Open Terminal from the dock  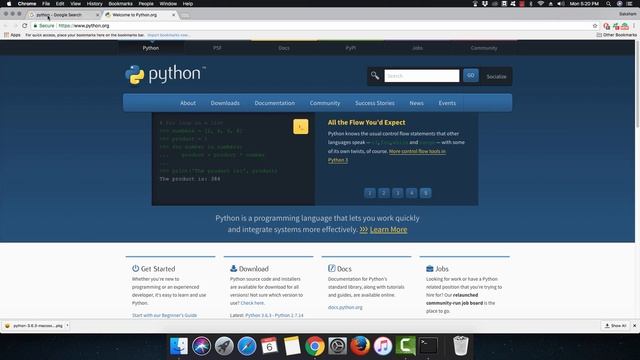click(x=428, y=346)
